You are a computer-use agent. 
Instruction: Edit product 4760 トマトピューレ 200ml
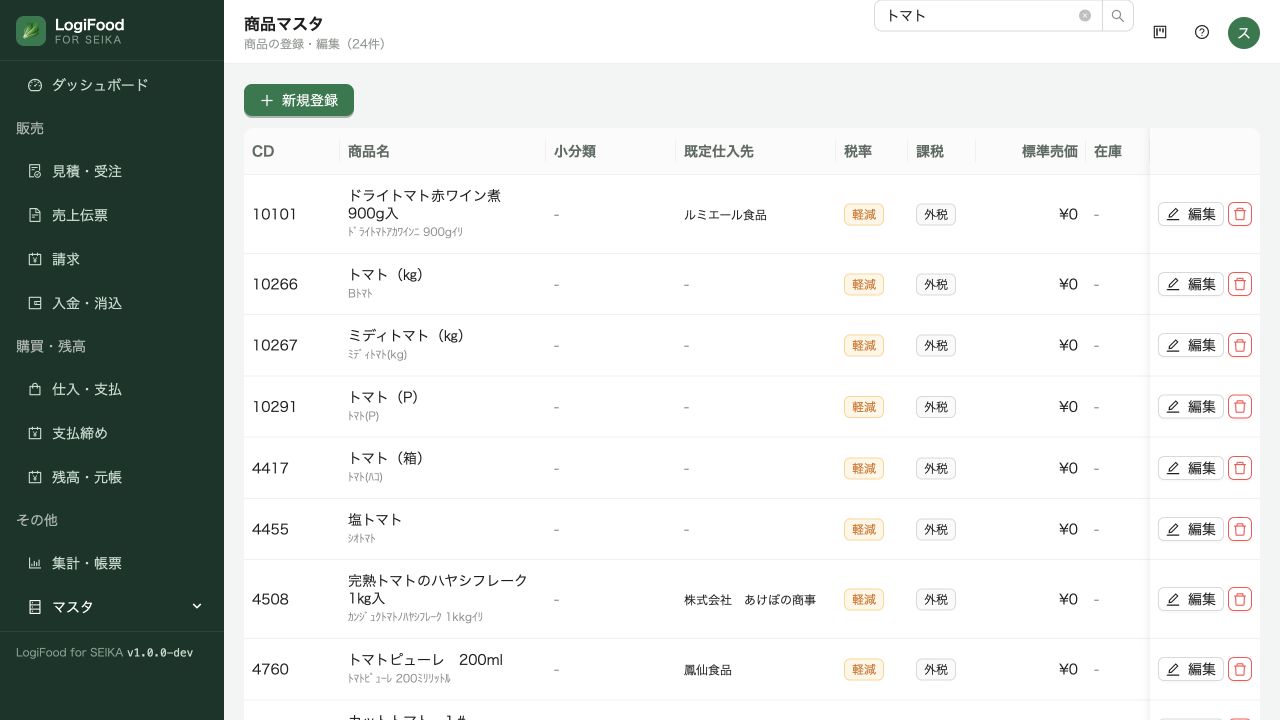tap(1191, 669)
